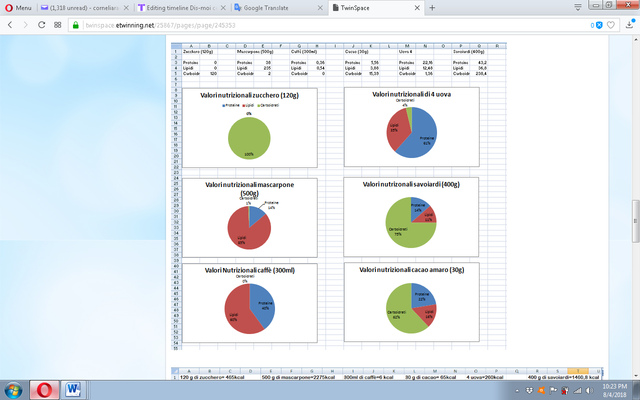This screenshot has height=400, width=640.
Task: Go back to previous page
Action: [10, 25]
